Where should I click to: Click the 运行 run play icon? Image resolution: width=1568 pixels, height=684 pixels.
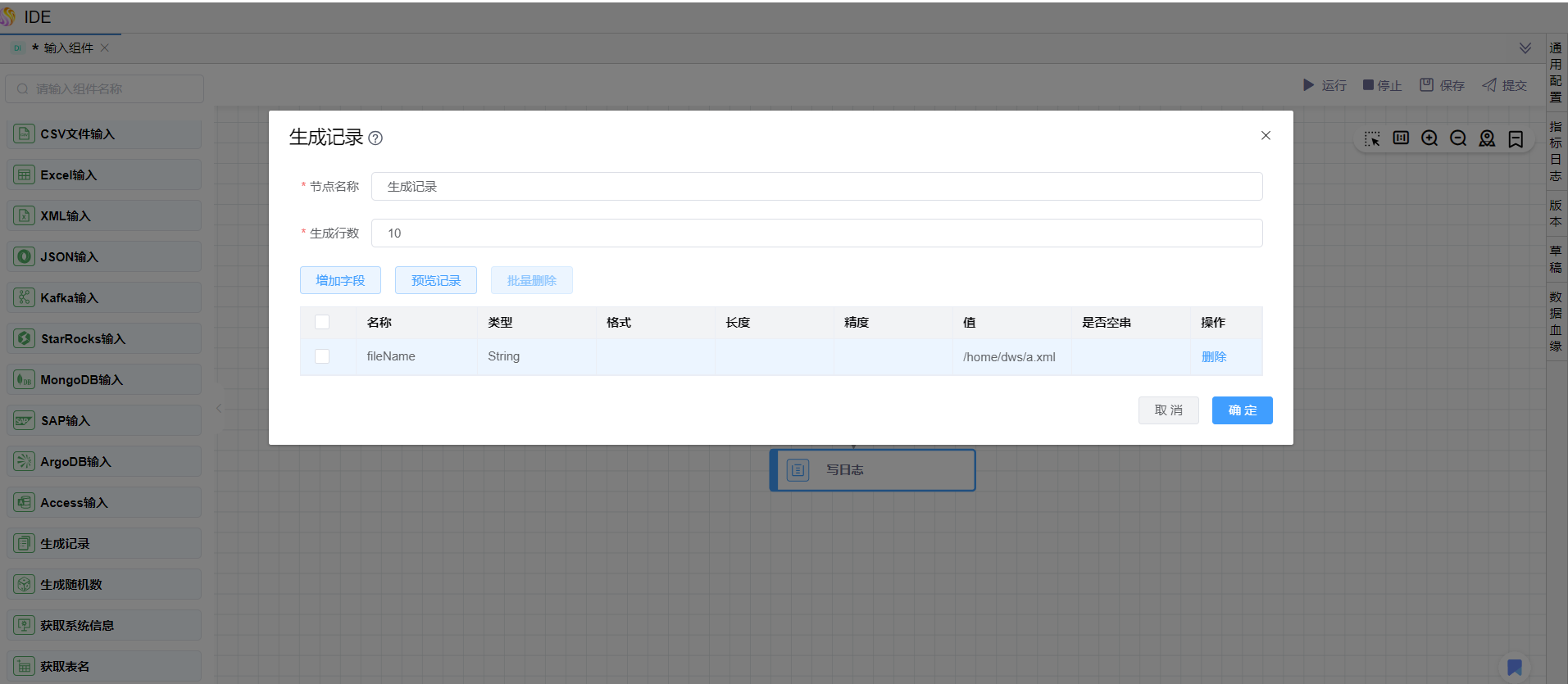[x=1308, y=85]
